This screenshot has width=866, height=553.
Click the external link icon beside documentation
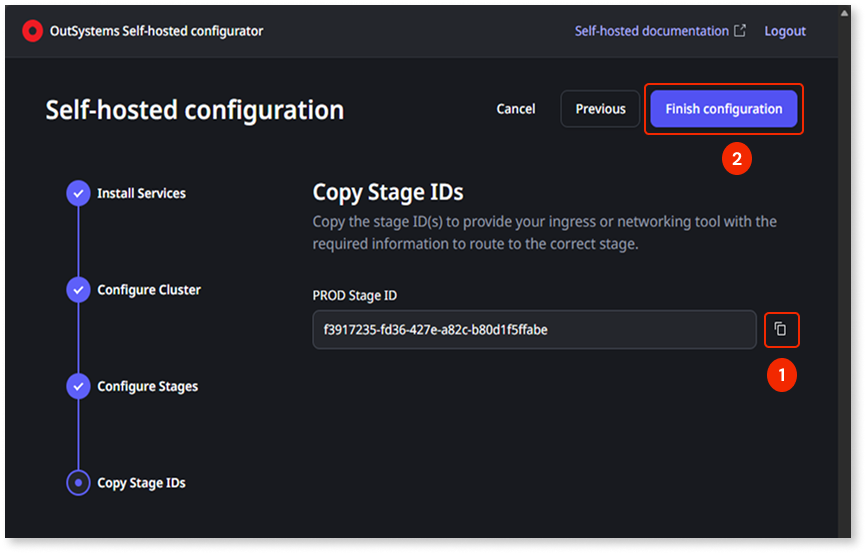point(740,30)
